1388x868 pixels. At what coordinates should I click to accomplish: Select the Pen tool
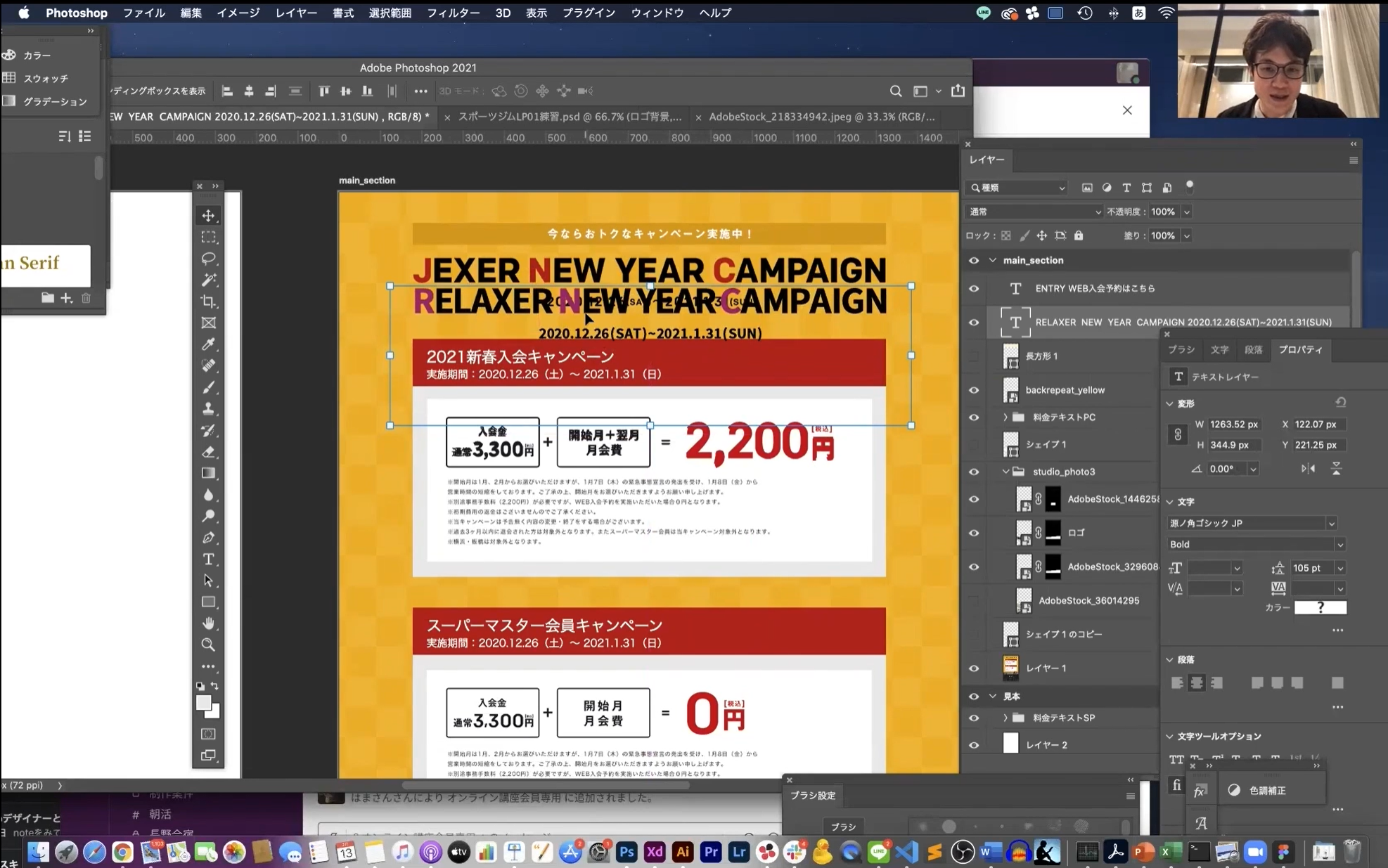click(208, 538)
